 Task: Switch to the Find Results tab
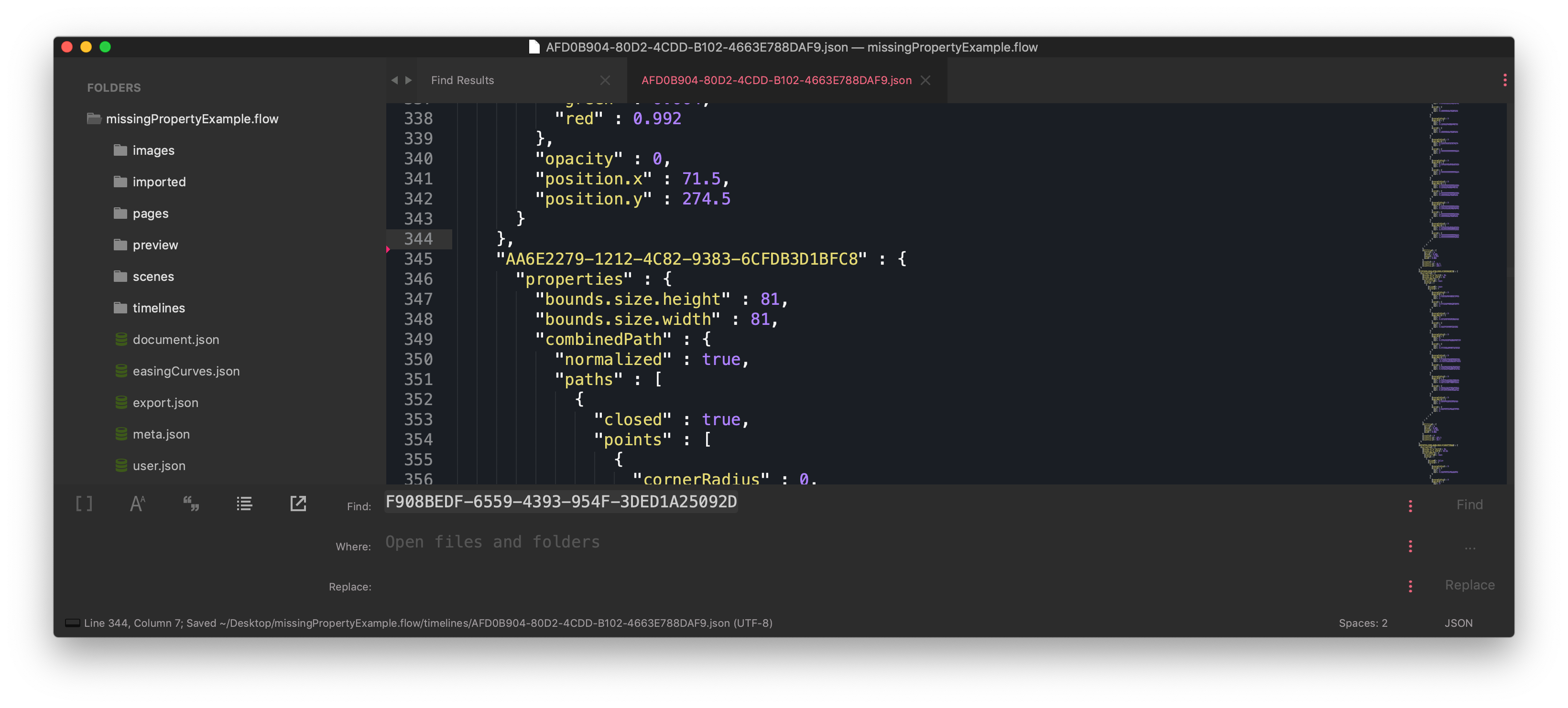tap(463, 80)
